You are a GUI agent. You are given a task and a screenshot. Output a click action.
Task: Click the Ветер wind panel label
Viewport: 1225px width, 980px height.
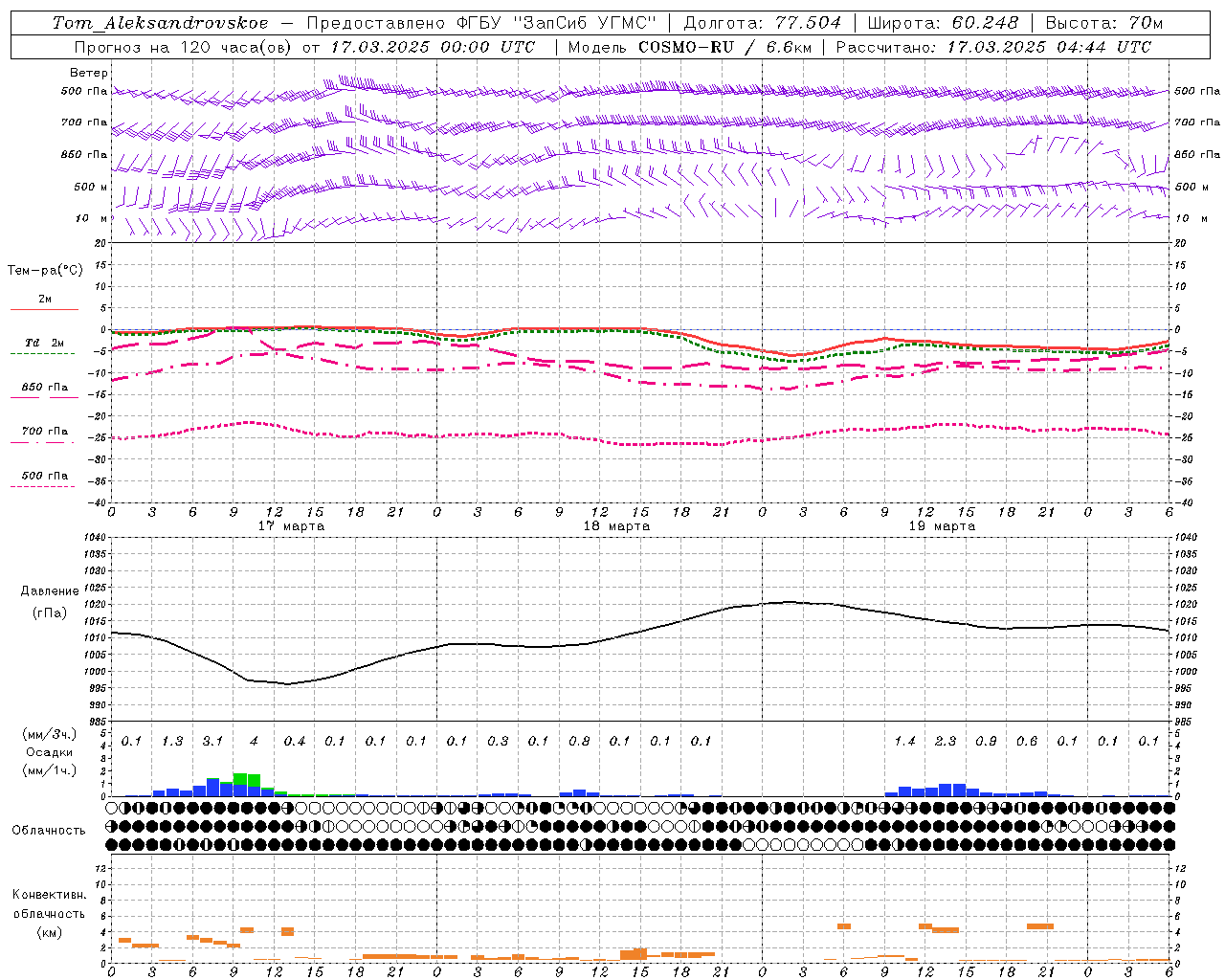(x=89, y=73)
